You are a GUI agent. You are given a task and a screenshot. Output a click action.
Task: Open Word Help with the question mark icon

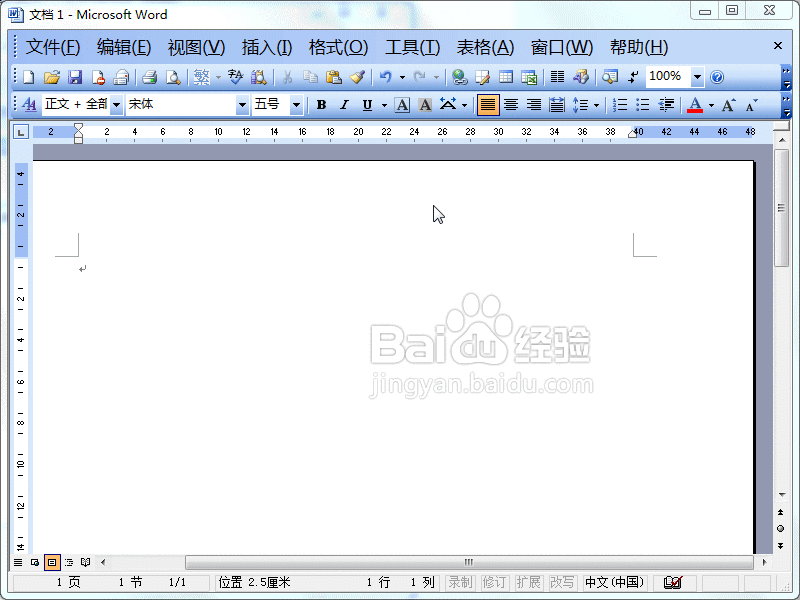click(717, 77)
